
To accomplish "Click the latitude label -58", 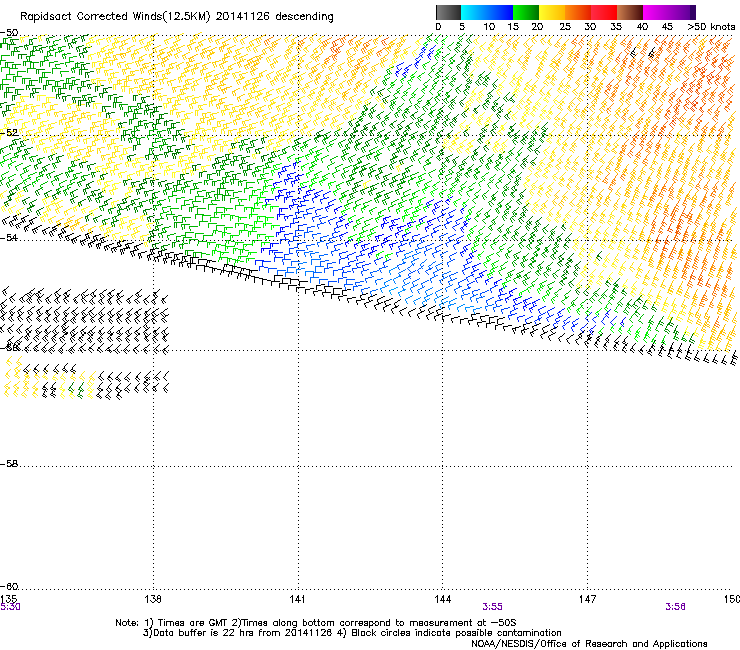I will click(9, 464).
